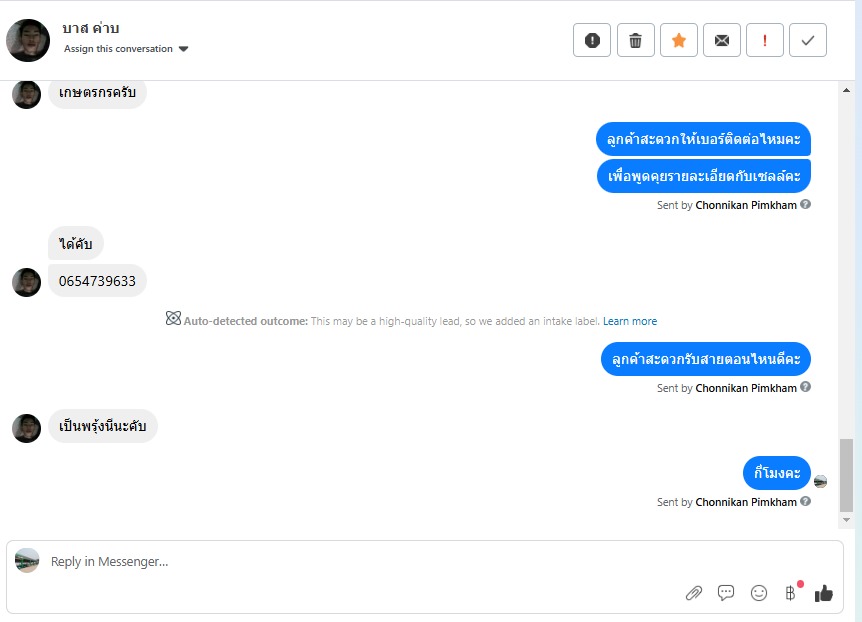
Task: Click the scroll-down arrow of chat scrollbar
Action: 846,521
